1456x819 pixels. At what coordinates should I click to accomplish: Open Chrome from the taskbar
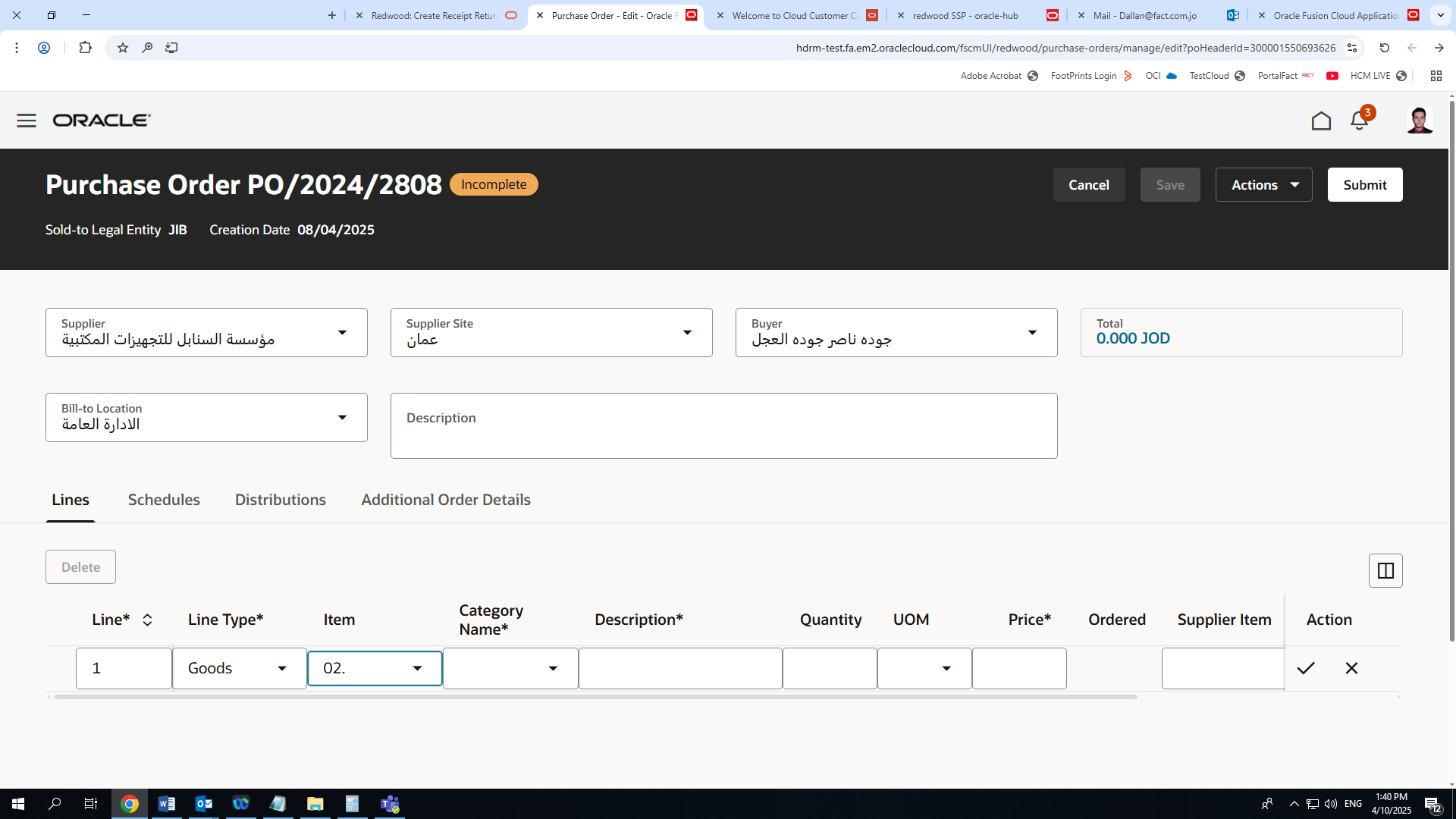[130, 804]
